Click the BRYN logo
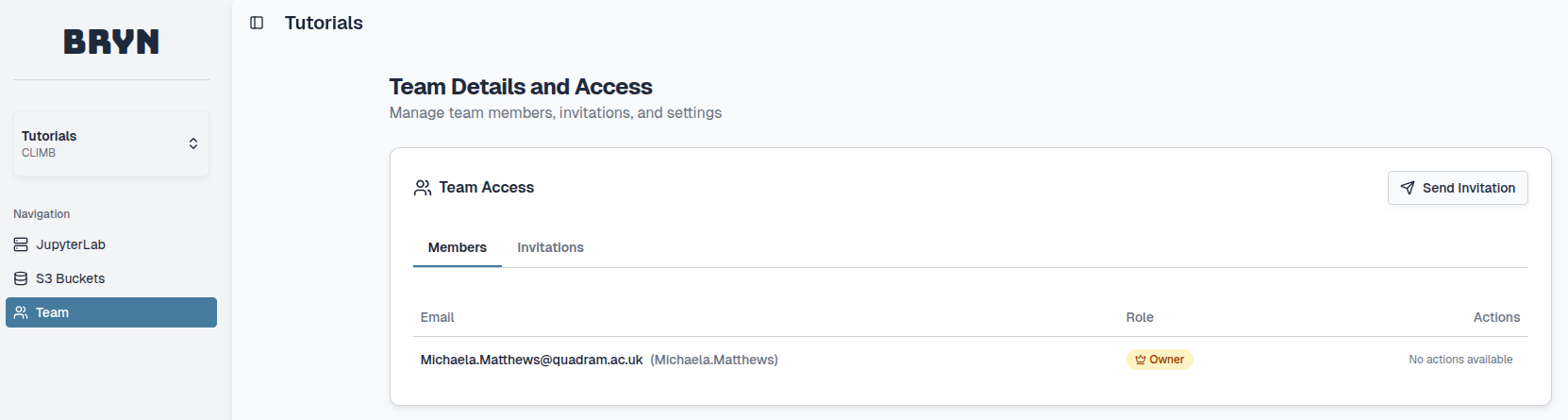This screenshot has height=420, width=1568. point(111,42)
